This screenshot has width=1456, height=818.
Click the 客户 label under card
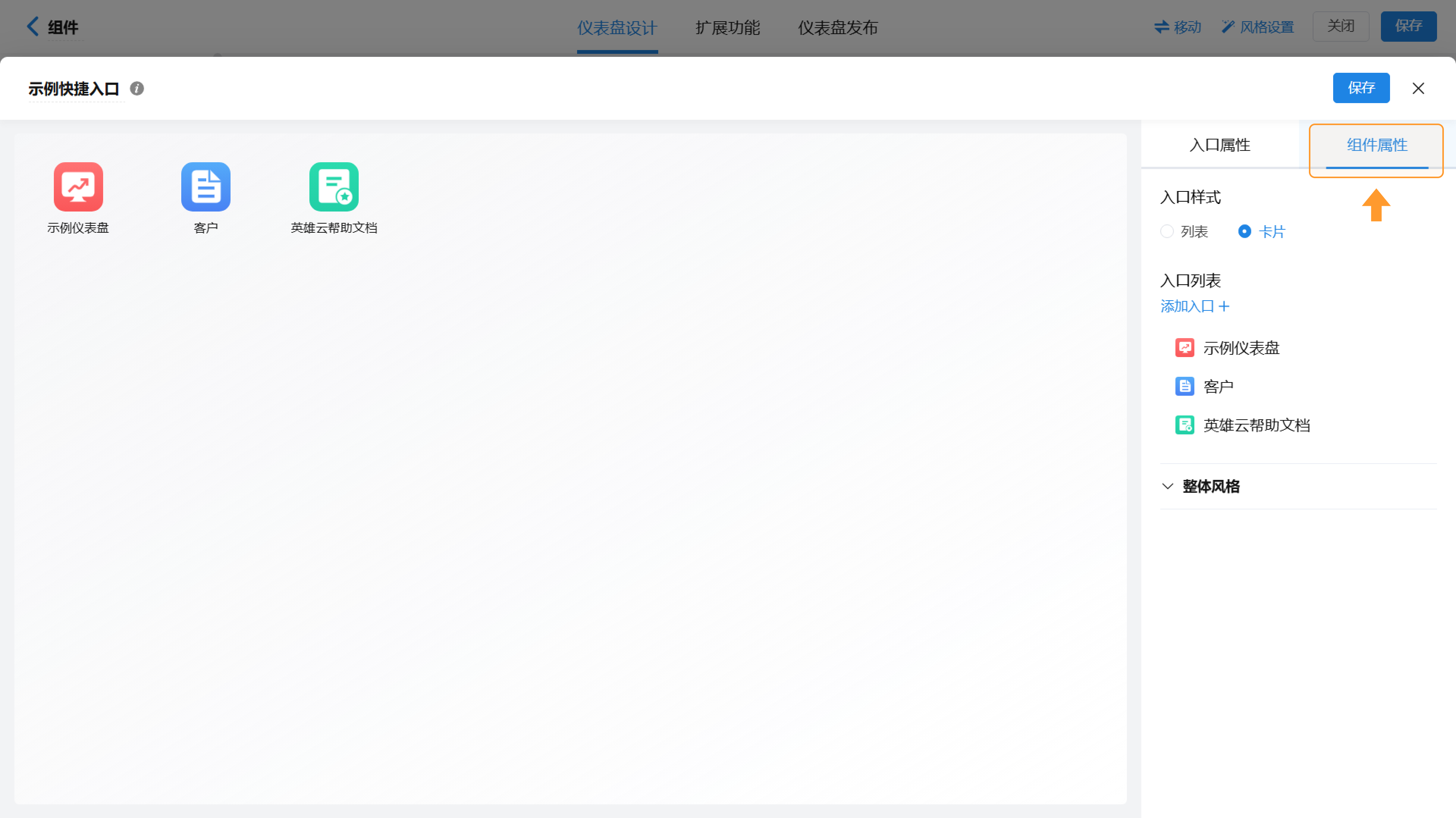click(x=206, y=228)
